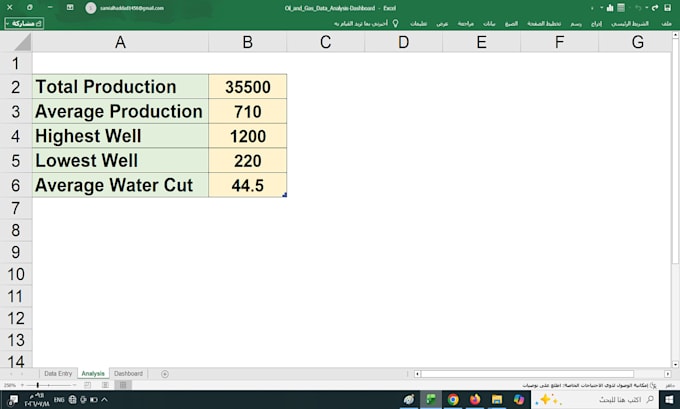The height and width of the screenshot is (409, 680).
Task: Select the 'Average Water Cut' cell
Action: tap(121, 185)
